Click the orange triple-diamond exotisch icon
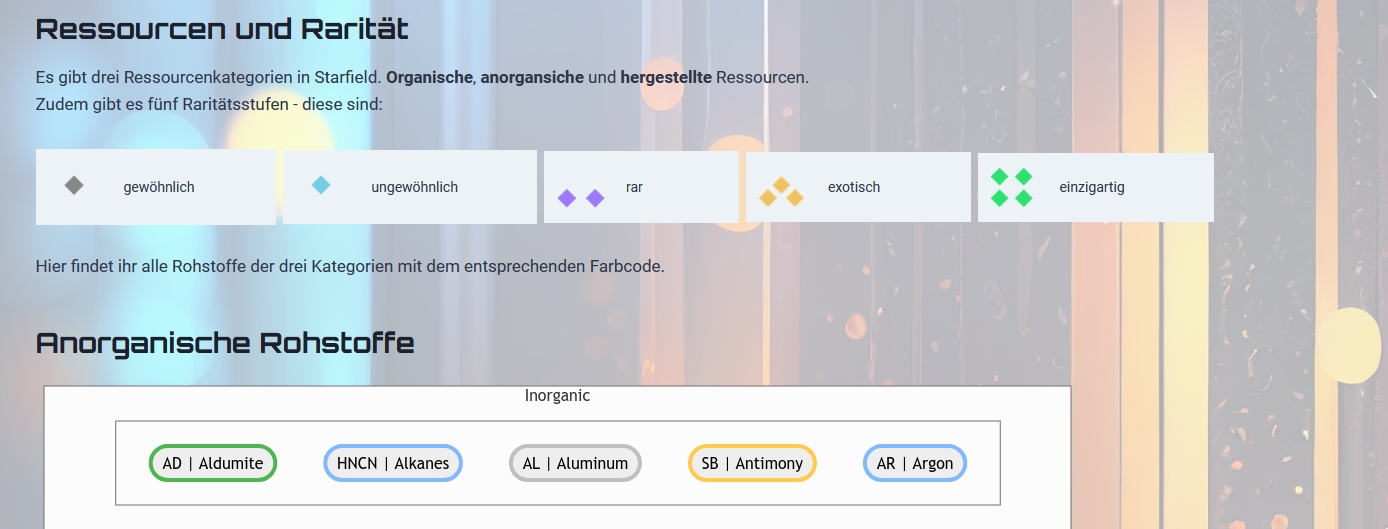 click(x=782, y=192)
